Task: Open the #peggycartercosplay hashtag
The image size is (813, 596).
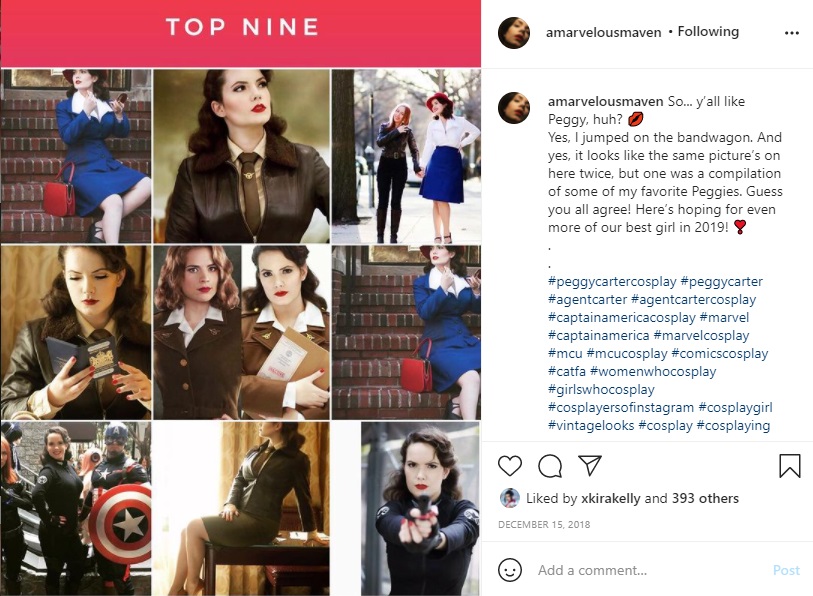Action: 612,282
